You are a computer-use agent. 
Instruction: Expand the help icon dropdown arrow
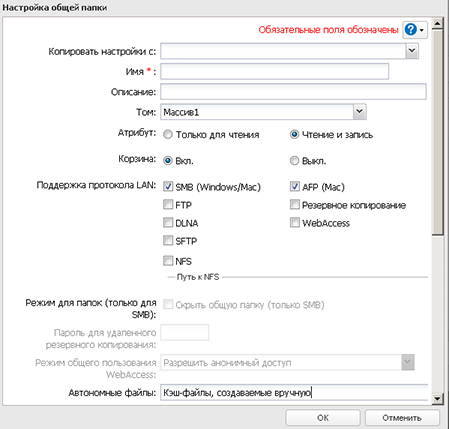tap(422, 30)
